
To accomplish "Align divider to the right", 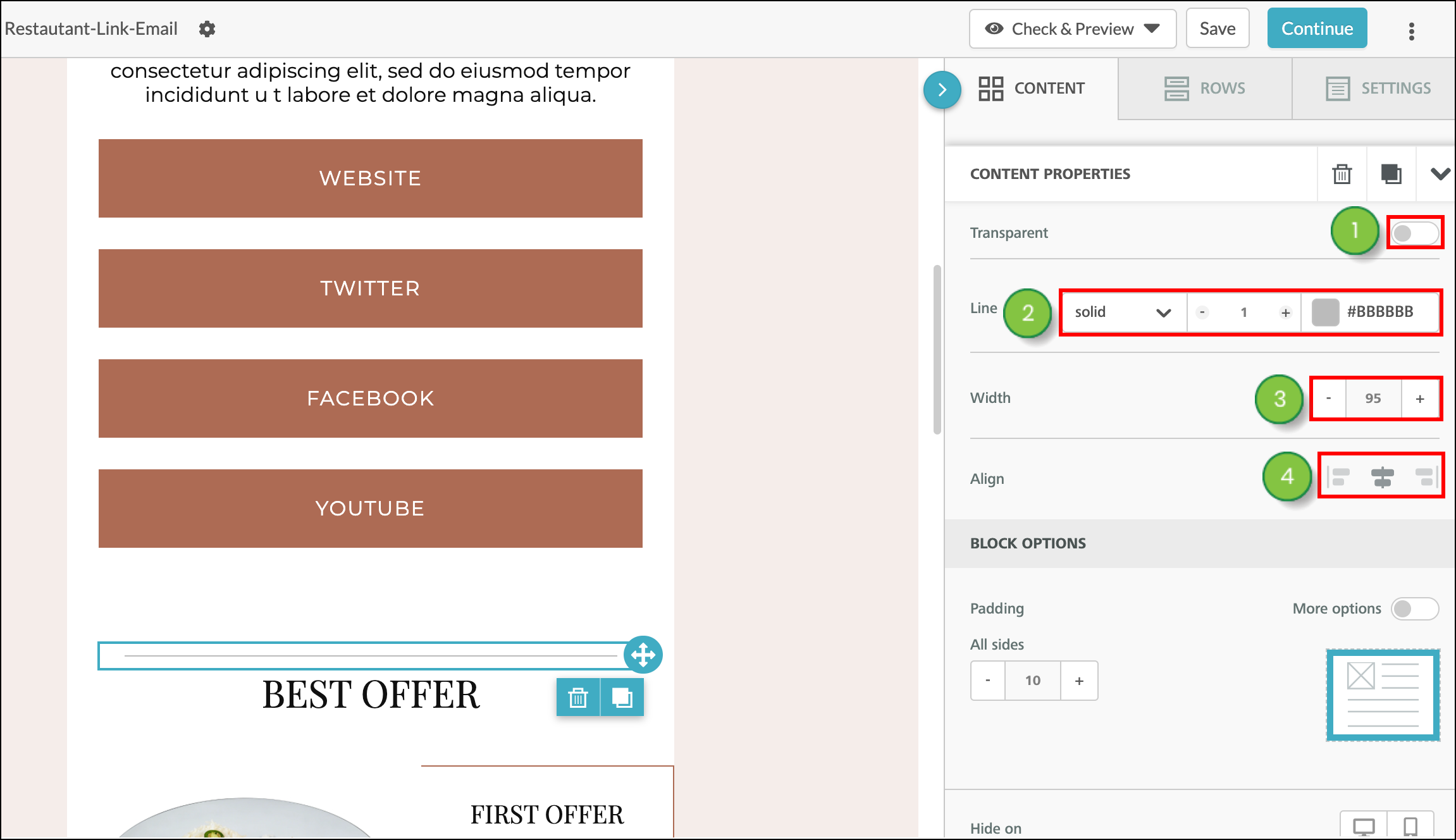I will tap(1426, 477).
